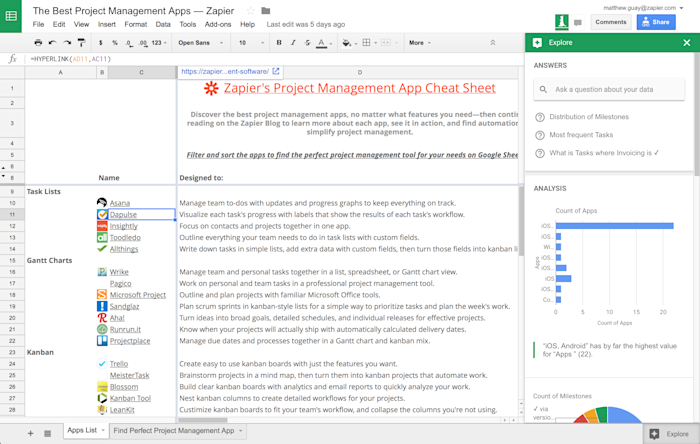The height and width of the screenshot is (444, 700).
Task: Decrease decimal places icon
Action: click(x=129, y=43)
